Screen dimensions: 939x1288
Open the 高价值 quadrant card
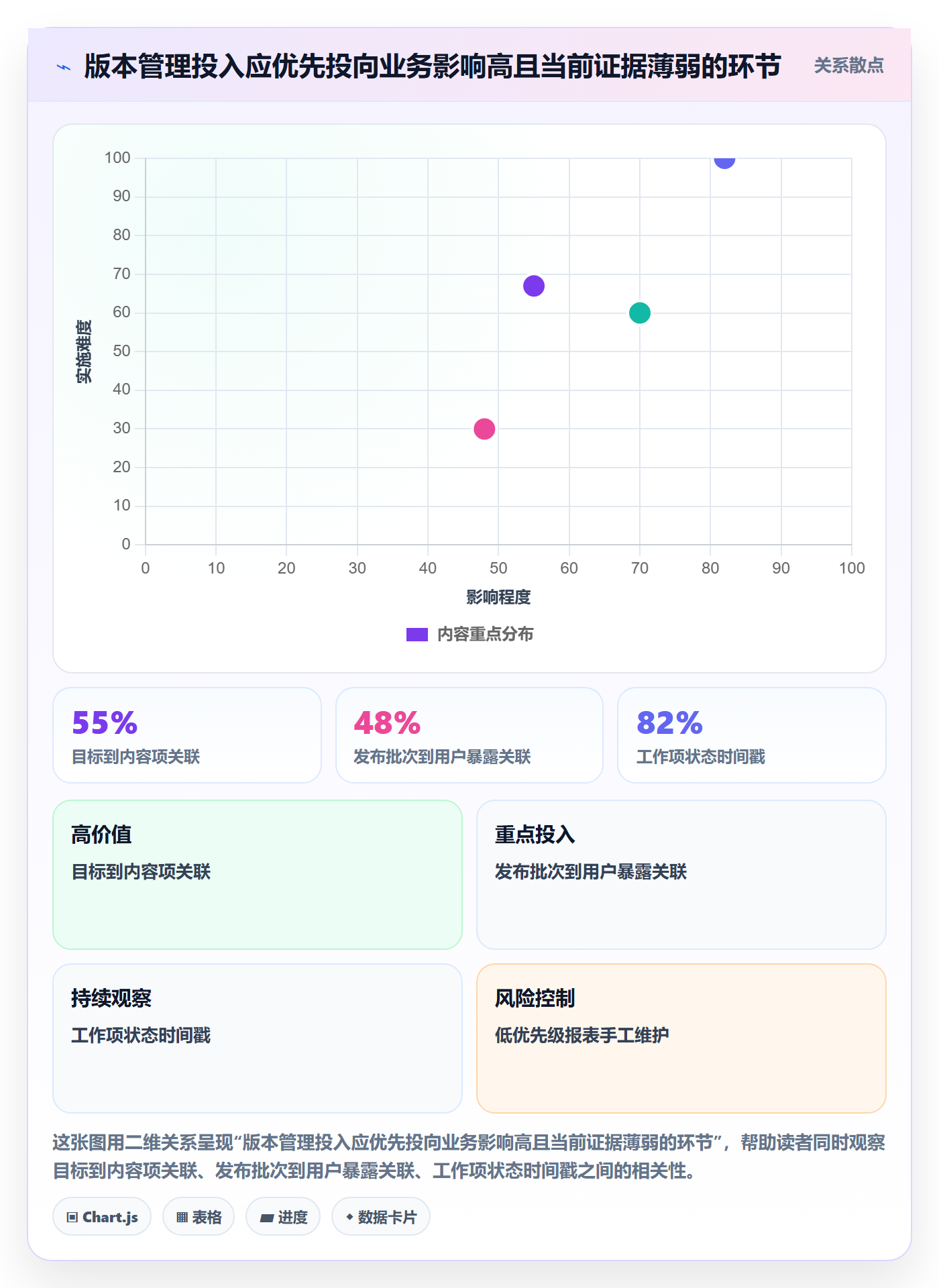[x=258, y=874]
